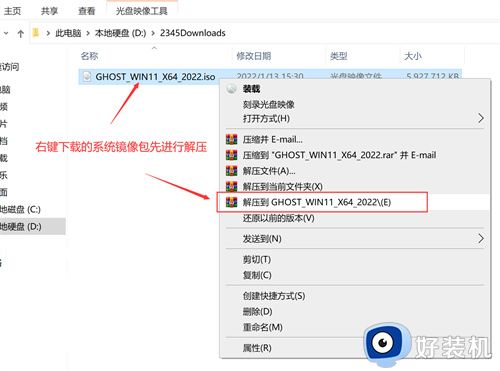
Task: Click file name GHOST_WIN11_X64_2022.iso
Action: (x=155, y=77)
